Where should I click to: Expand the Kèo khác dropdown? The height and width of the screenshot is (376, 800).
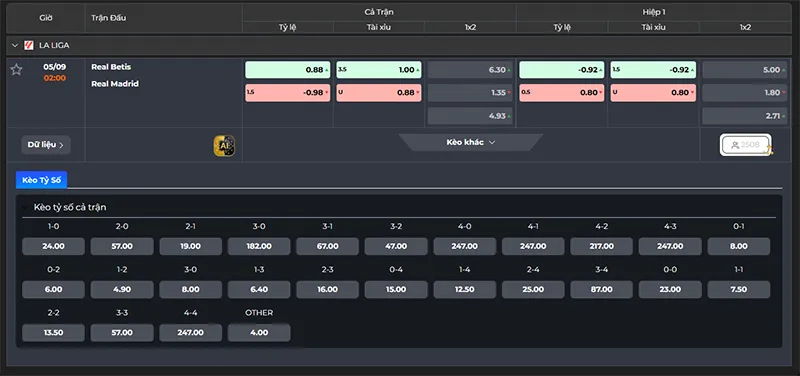470,142
